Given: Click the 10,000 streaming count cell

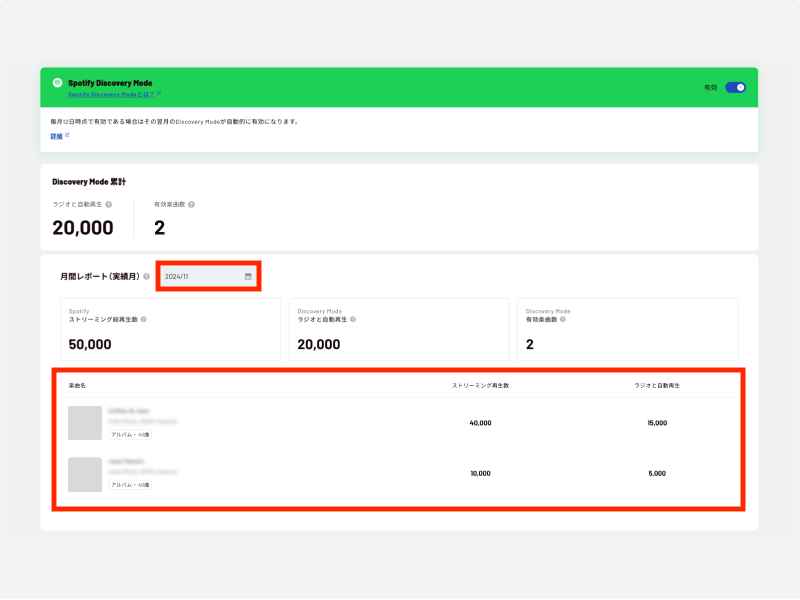Looking at the screenshot, I should 480,473.
